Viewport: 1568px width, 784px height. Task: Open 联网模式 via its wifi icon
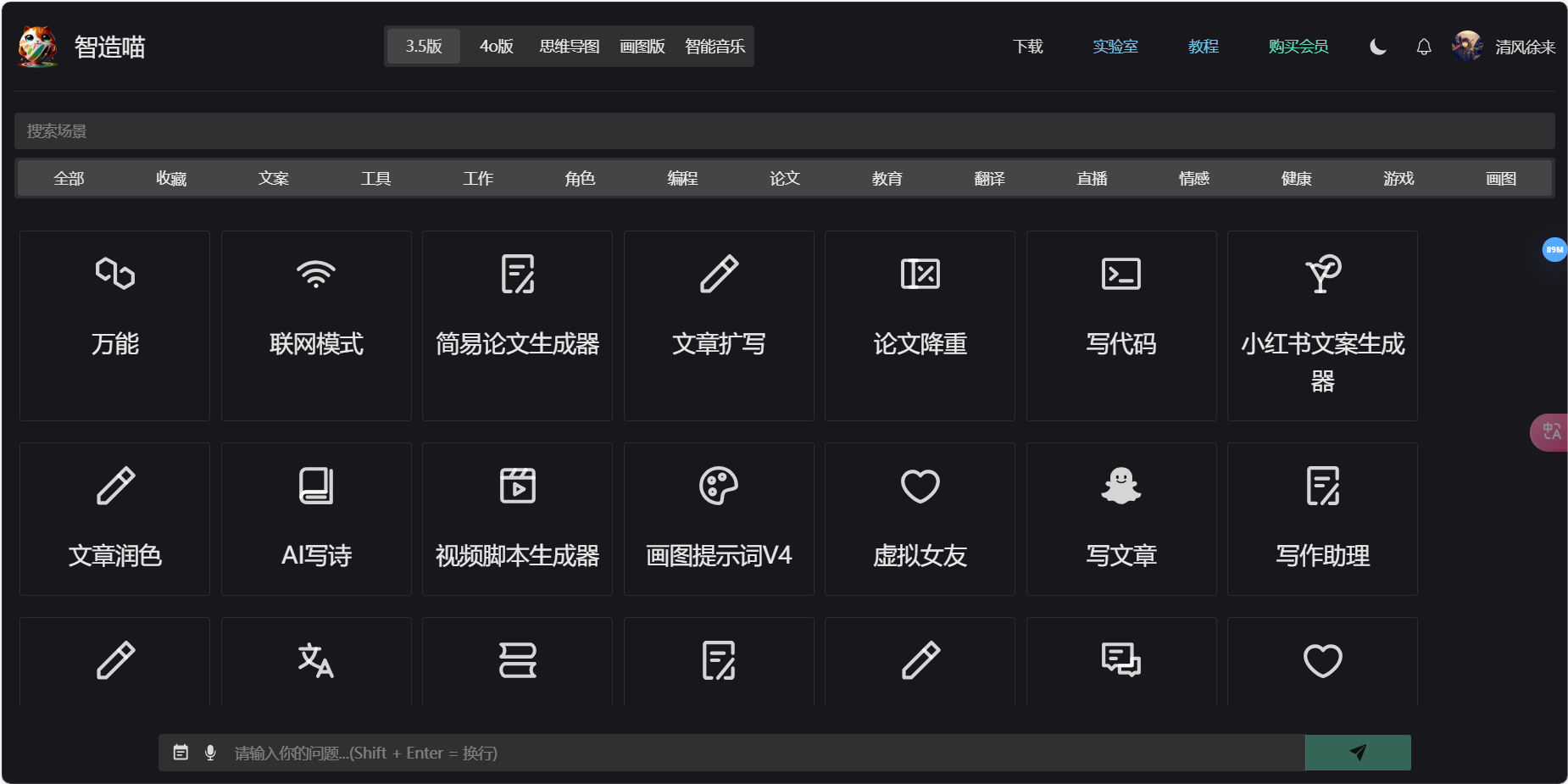(315, 274)
